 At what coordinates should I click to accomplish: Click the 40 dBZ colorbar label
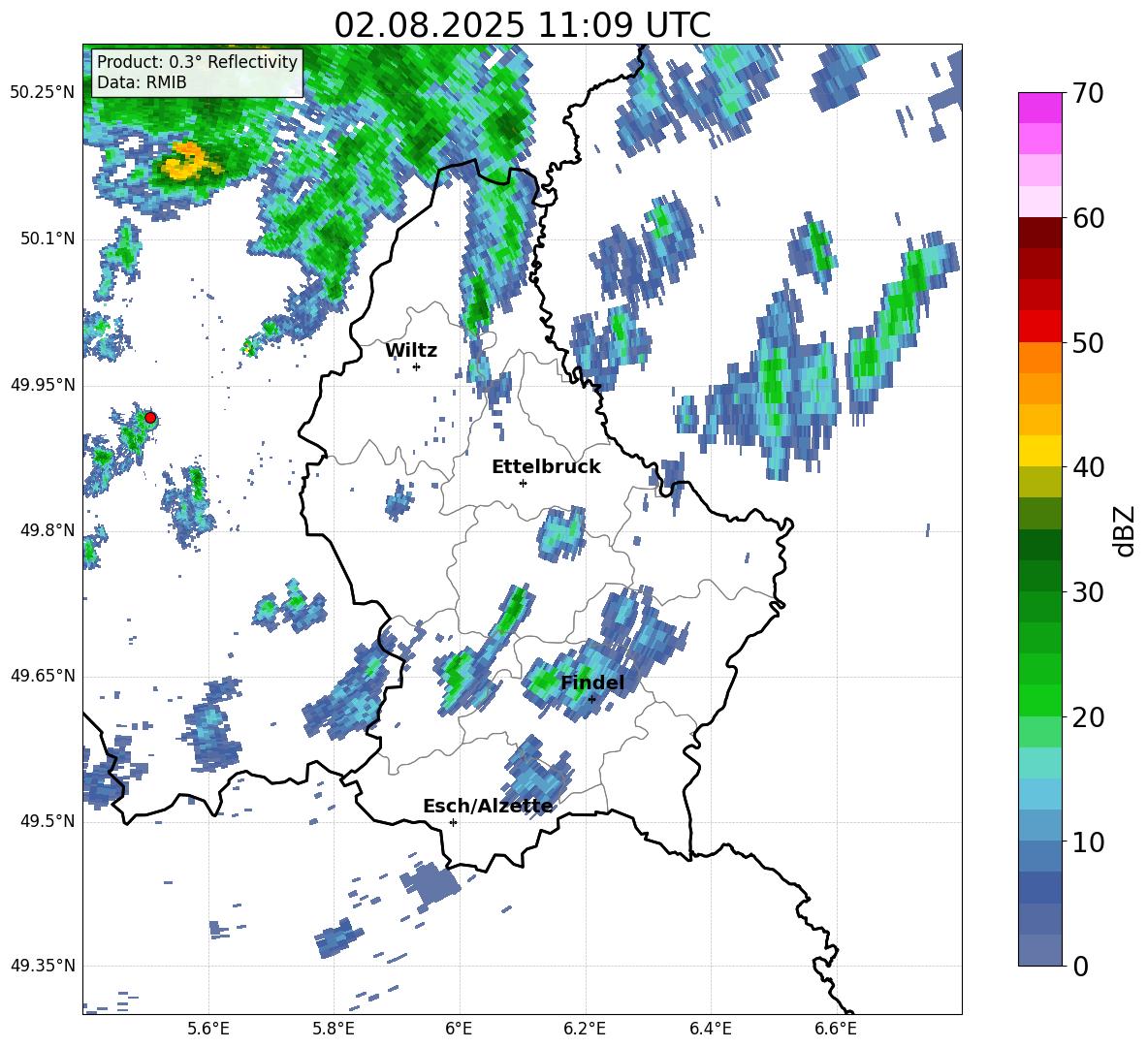click(1087, 467)
